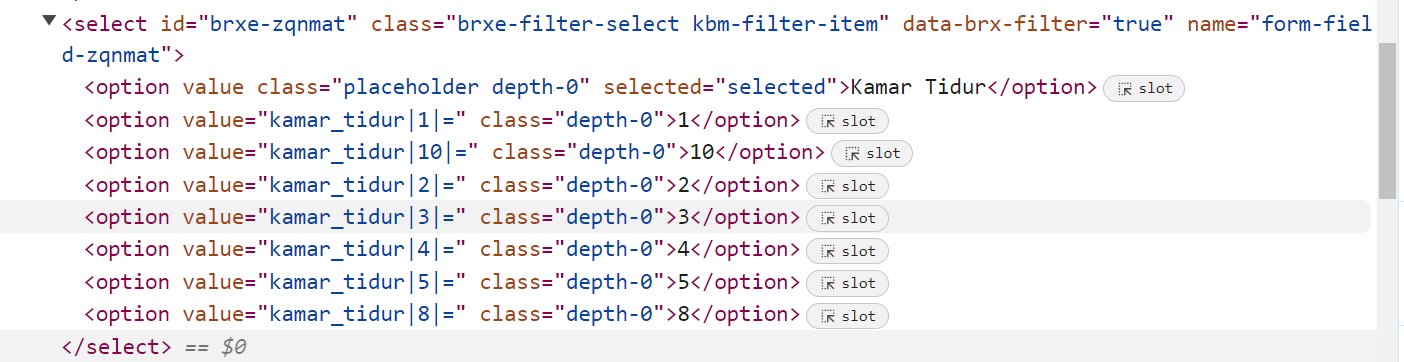This screenshot has width=1404, height=362.
Task: Reveal slot for the option with value 1
Action: [x=847, y=121]
